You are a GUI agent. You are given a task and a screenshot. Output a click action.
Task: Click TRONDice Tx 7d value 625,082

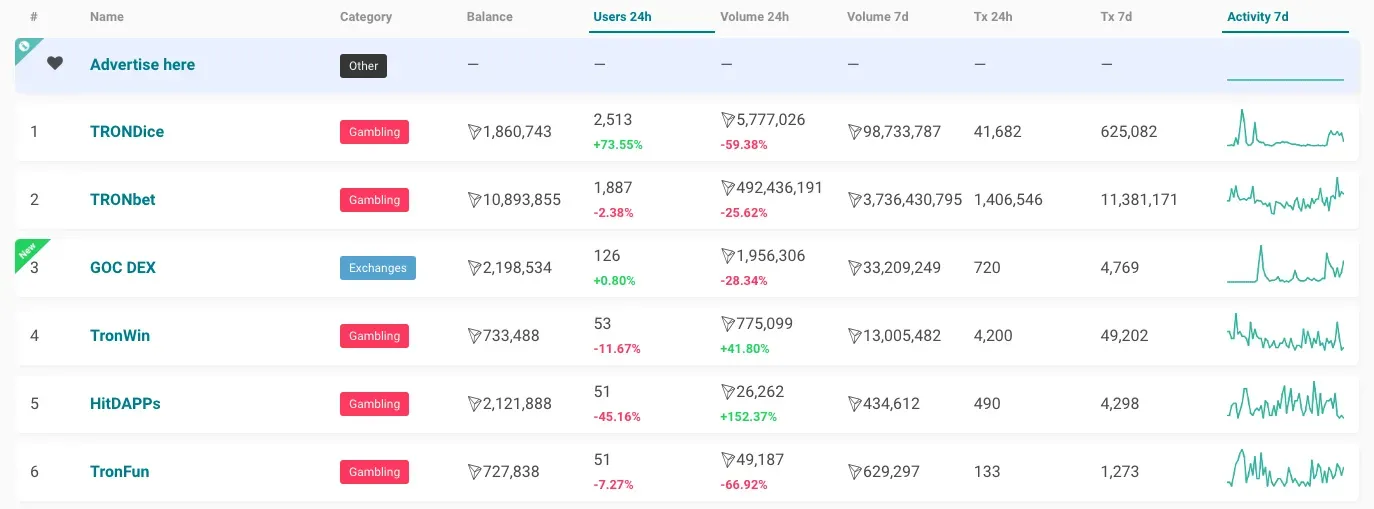[1129, 132]
